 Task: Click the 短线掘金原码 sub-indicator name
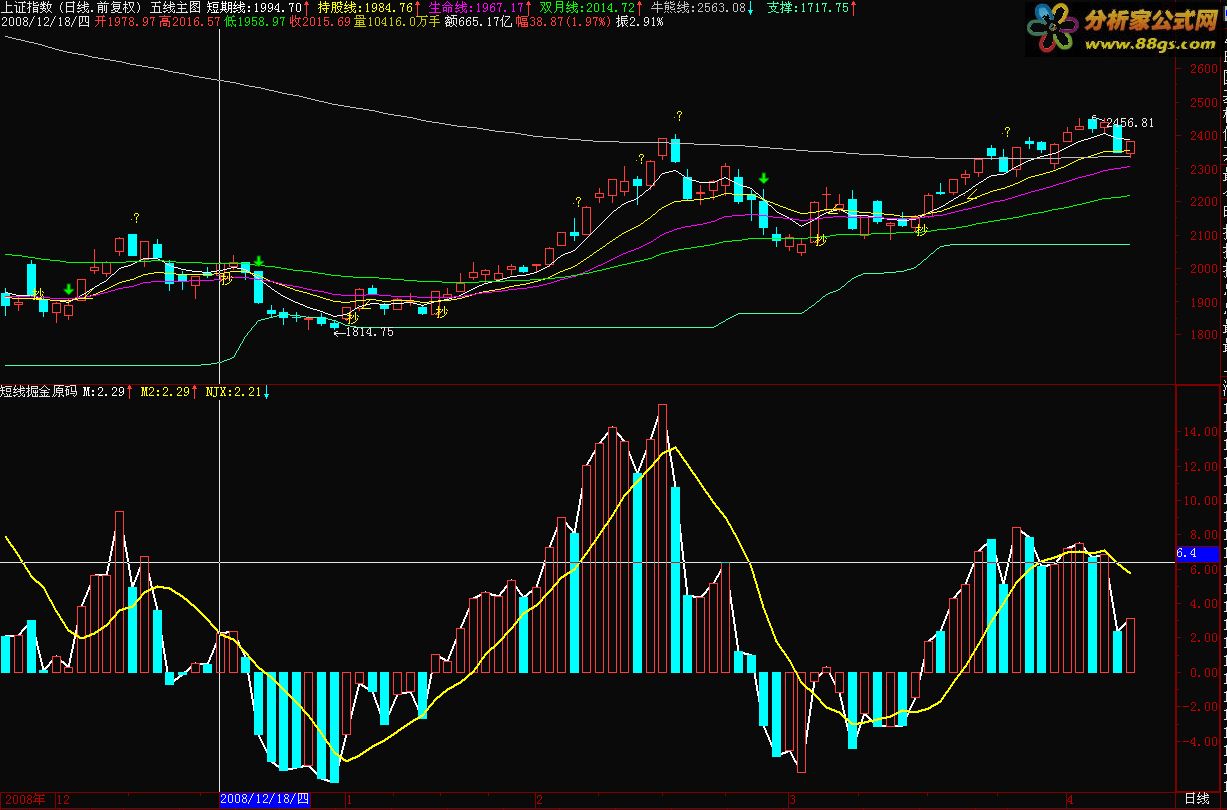pyautogui.click(x=39, y=392)
